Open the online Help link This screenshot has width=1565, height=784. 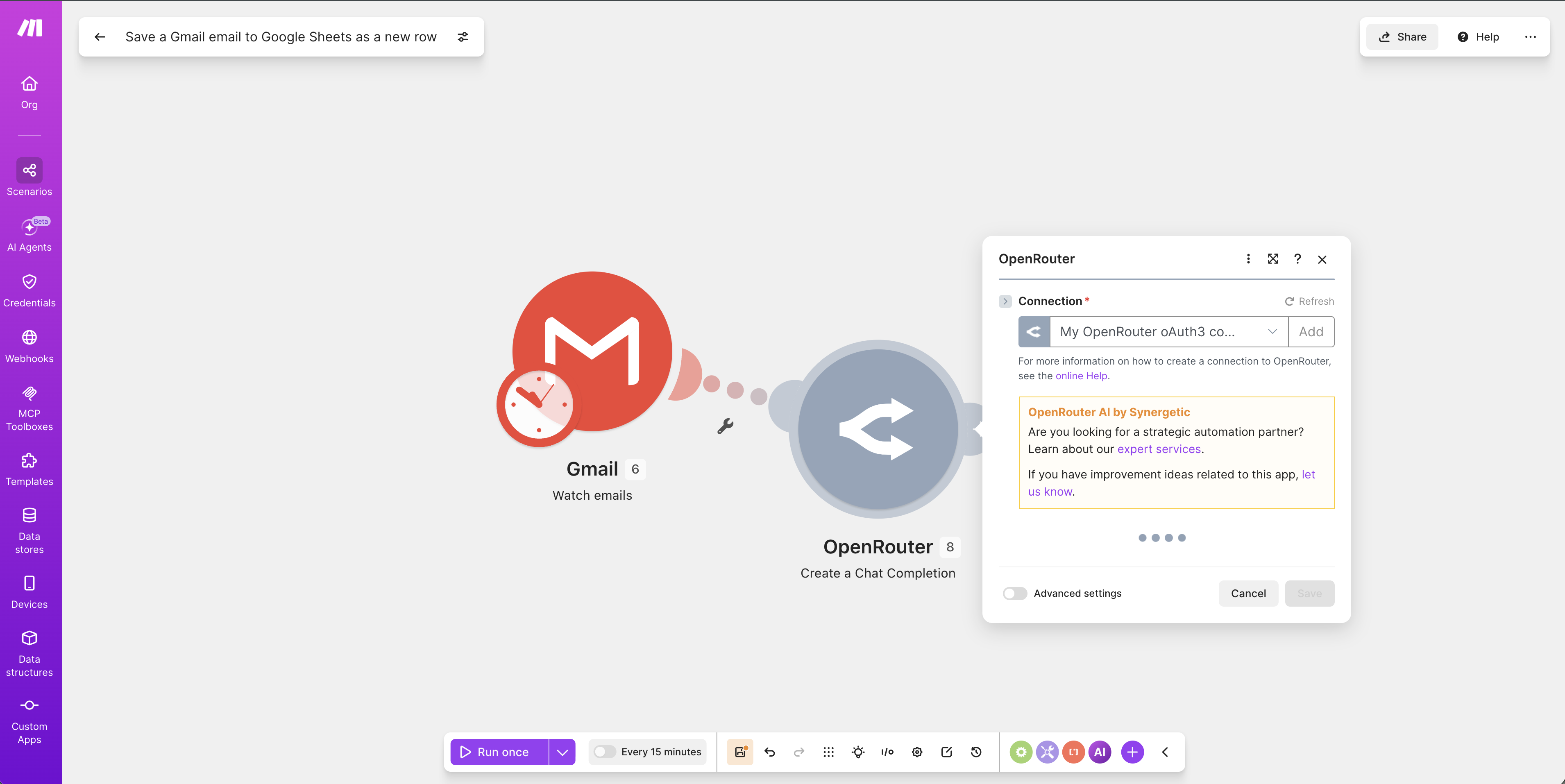tap(1082, 376)
